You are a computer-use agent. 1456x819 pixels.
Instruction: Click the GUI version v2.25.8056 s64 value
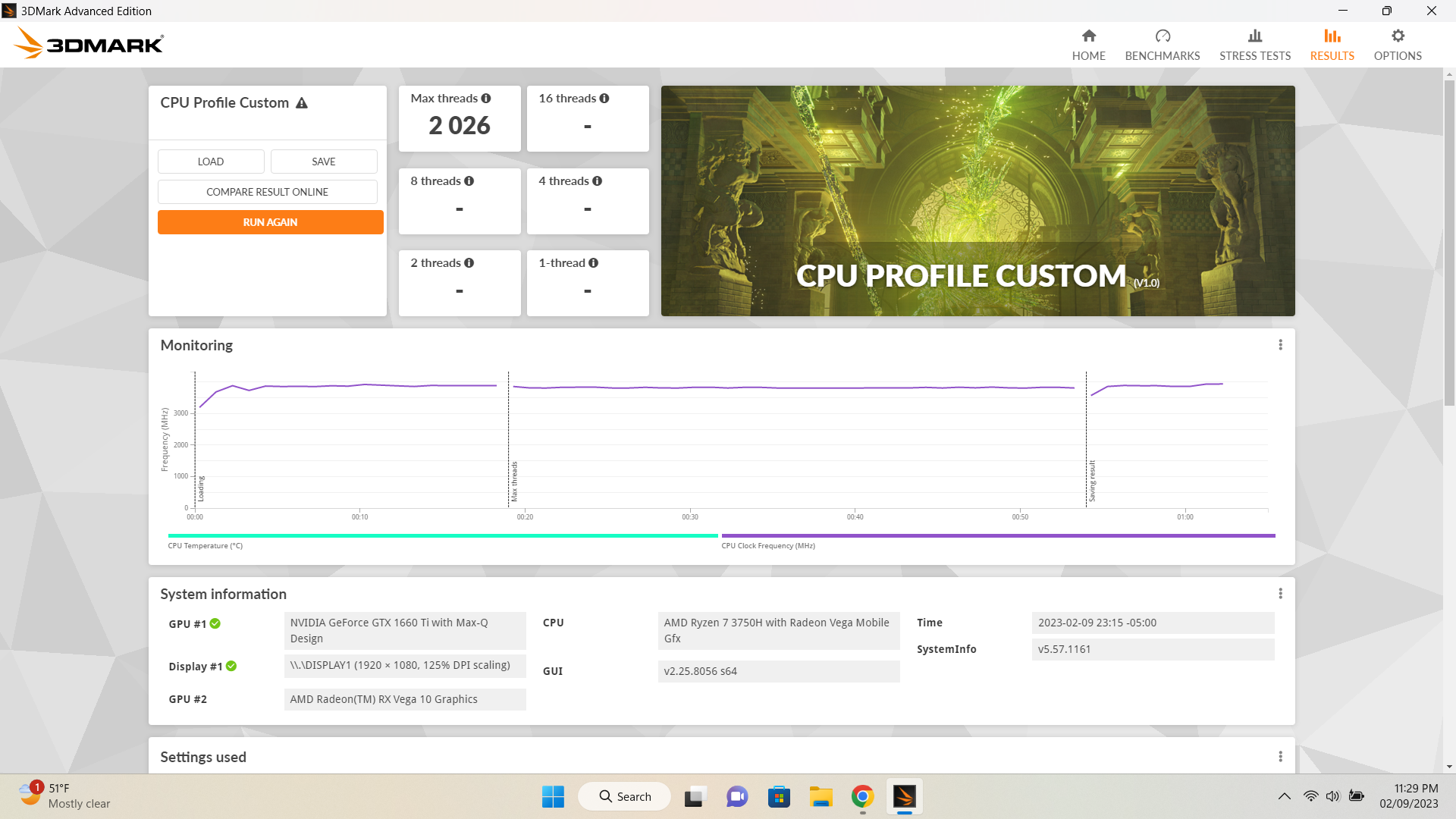pyautogui.click(x=779, y=672)
